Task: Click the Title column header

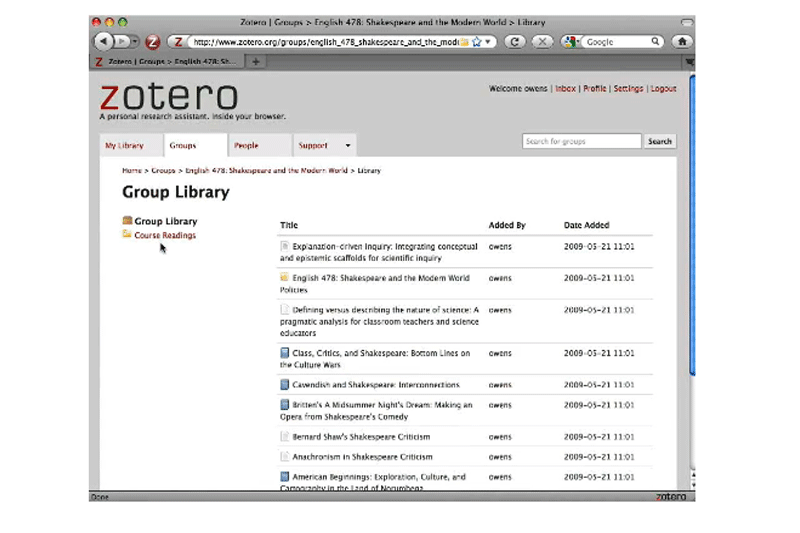Action: (x=289, y=225)
